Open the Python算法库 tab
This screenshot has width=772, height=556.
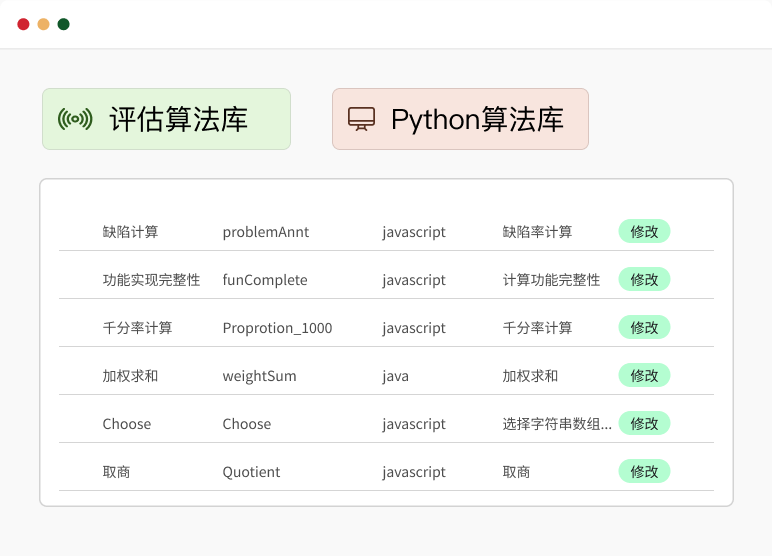tap(460, 119)
